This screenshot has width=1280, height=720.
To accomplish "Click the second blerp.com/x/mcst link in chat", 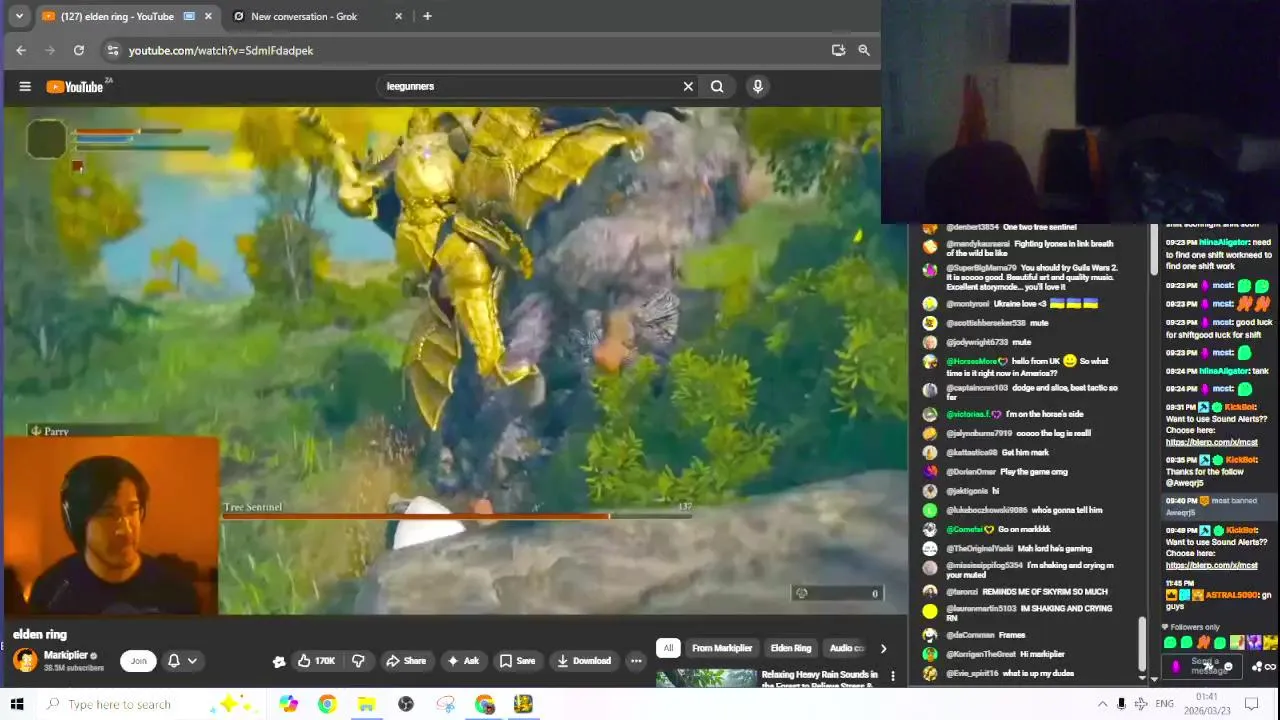I will (x=1211, y=565).
